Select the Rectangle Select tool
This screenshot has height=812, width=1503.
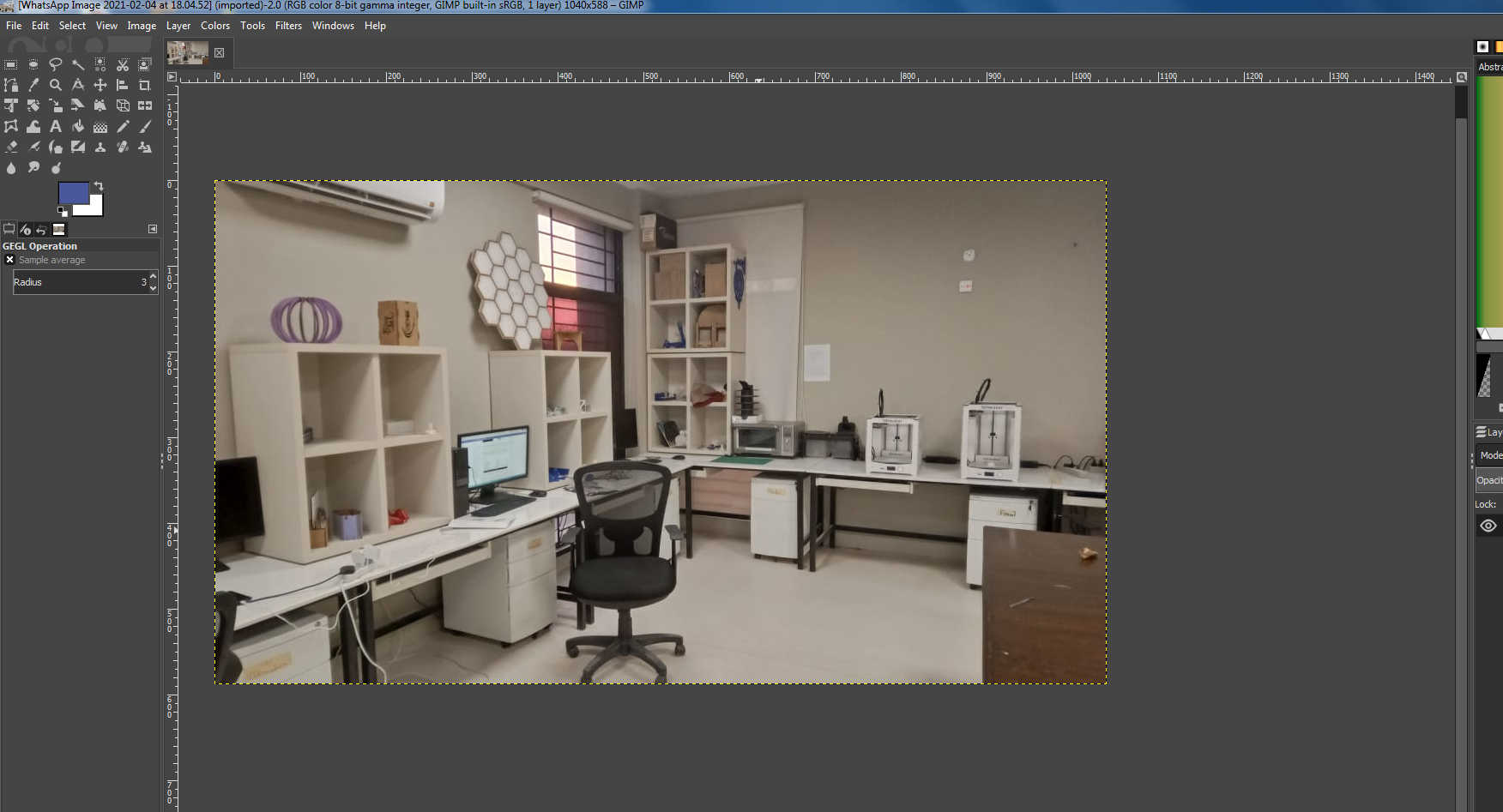(x=11, y=64)
